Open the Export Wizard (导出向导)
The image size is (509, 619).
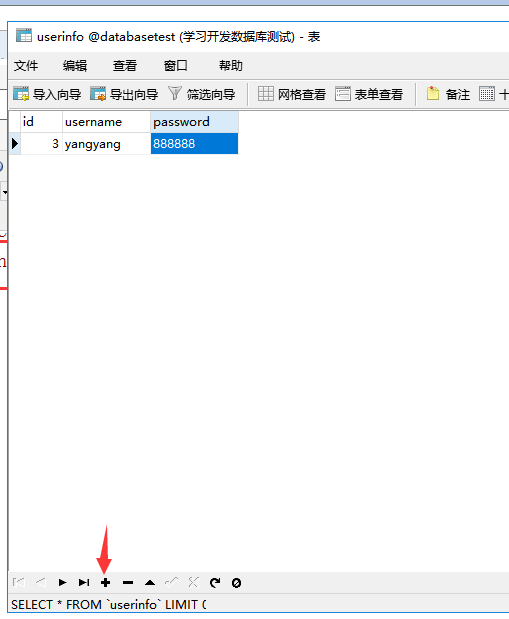pos(124,94)
